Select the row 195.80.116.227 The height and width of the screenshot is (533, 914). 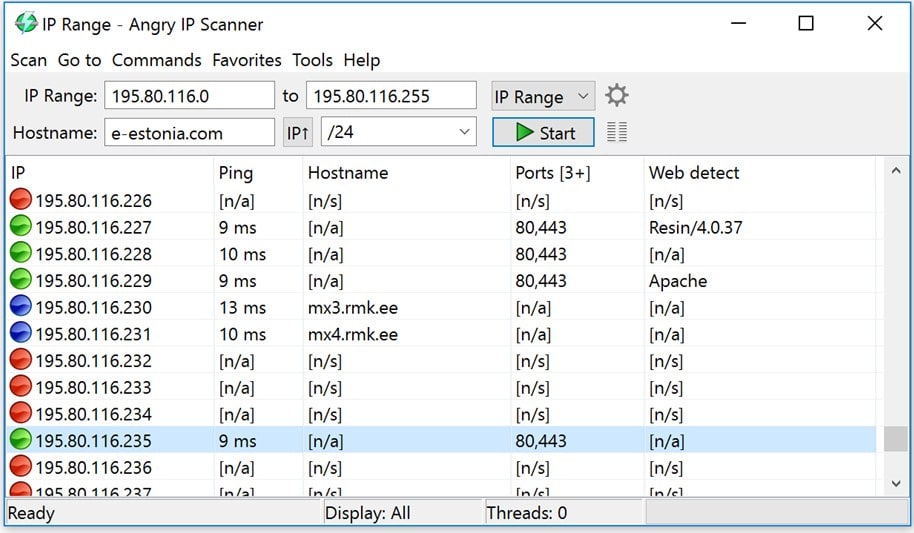pyautogui.click(x=441, y=227)
